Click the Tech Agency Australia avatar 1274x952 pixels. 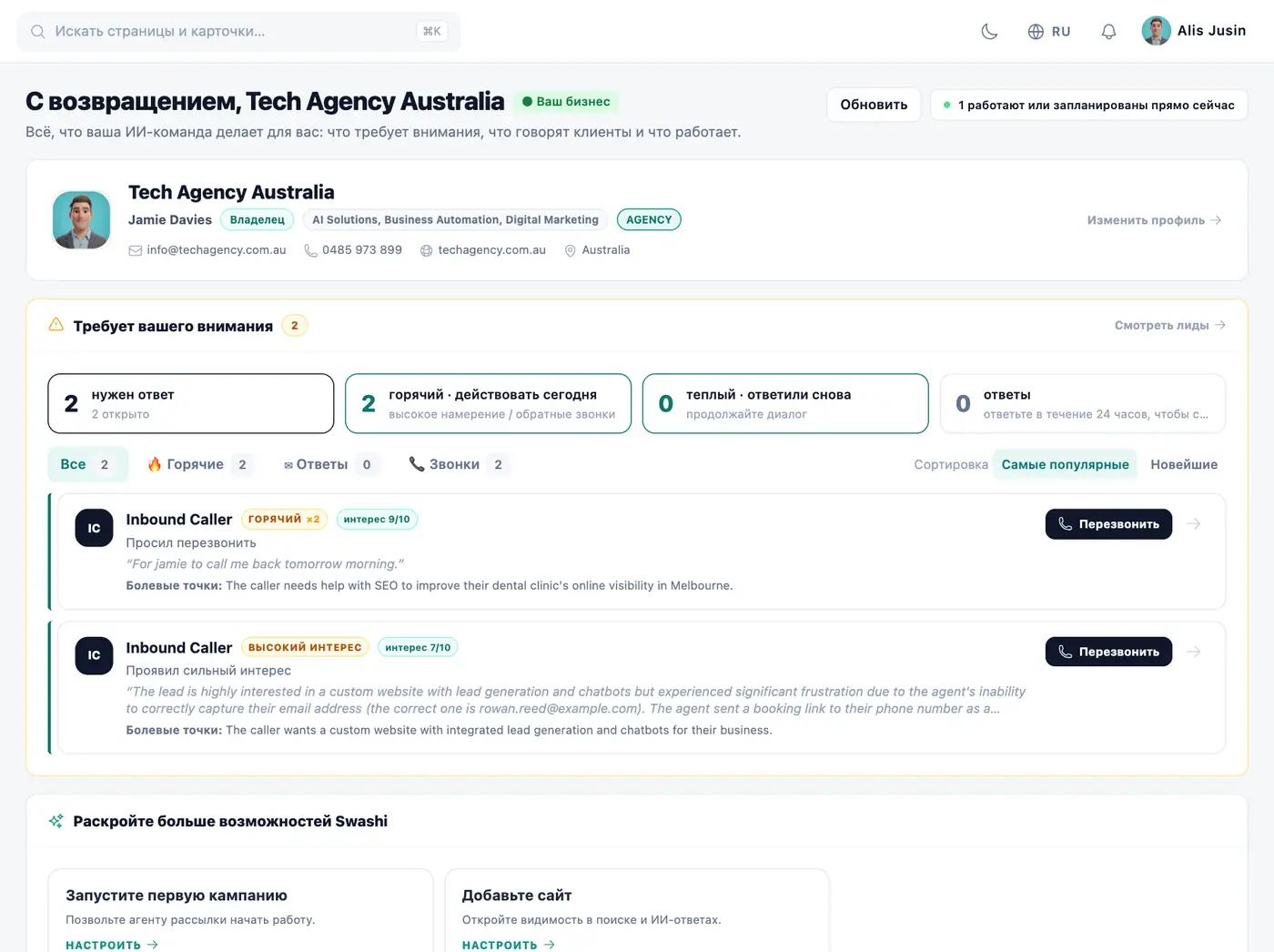point(82,220)
